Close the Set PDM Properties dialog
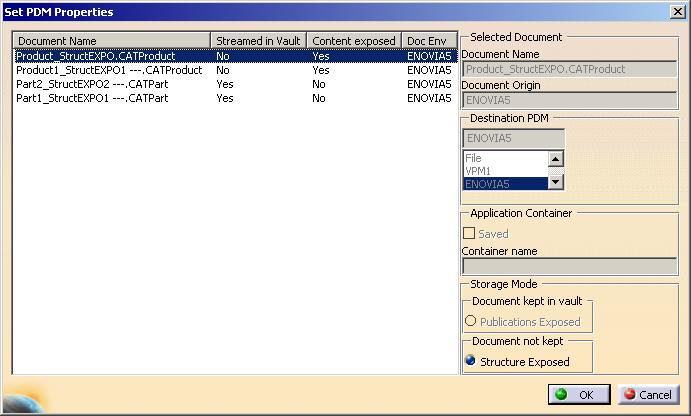 click(x=676, y=12)
